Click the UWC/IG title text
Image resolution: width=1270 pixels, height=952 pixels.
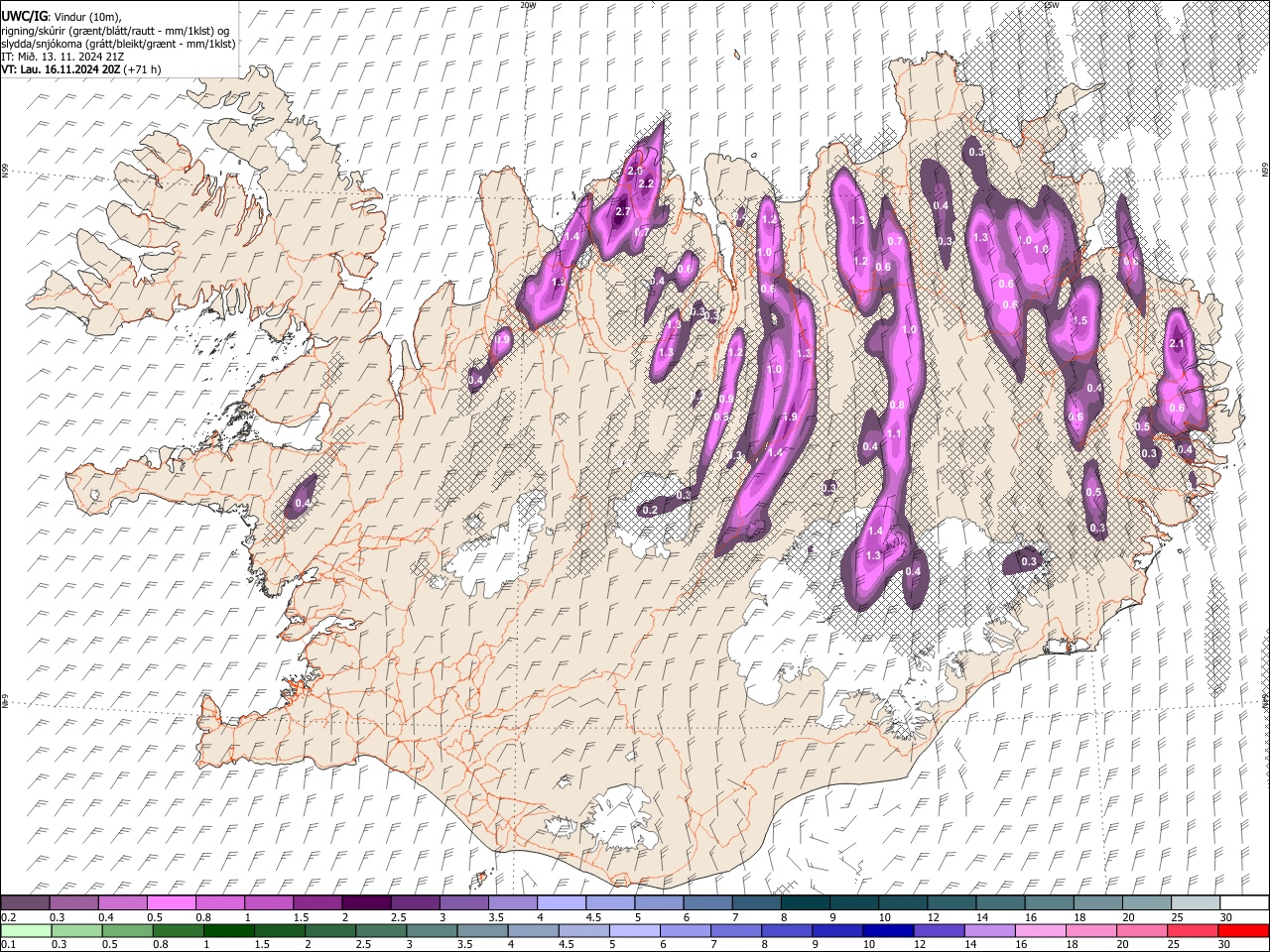tap(24, 17)
